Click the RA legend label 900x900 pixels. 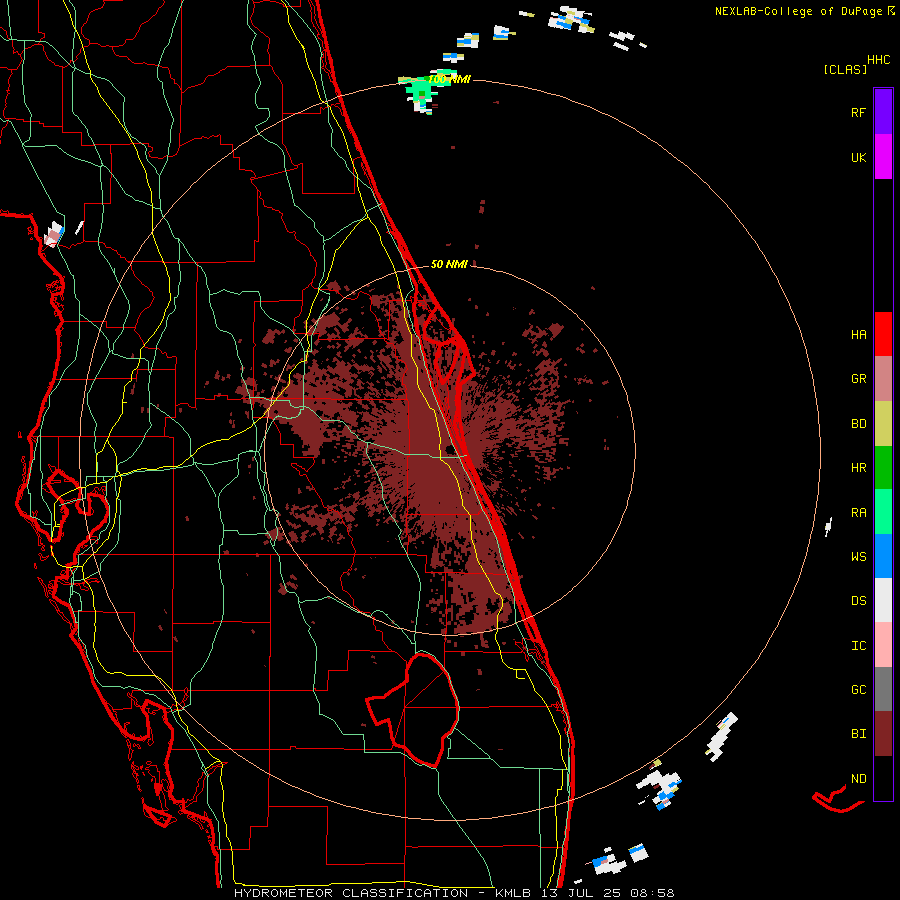click(858, 513)
